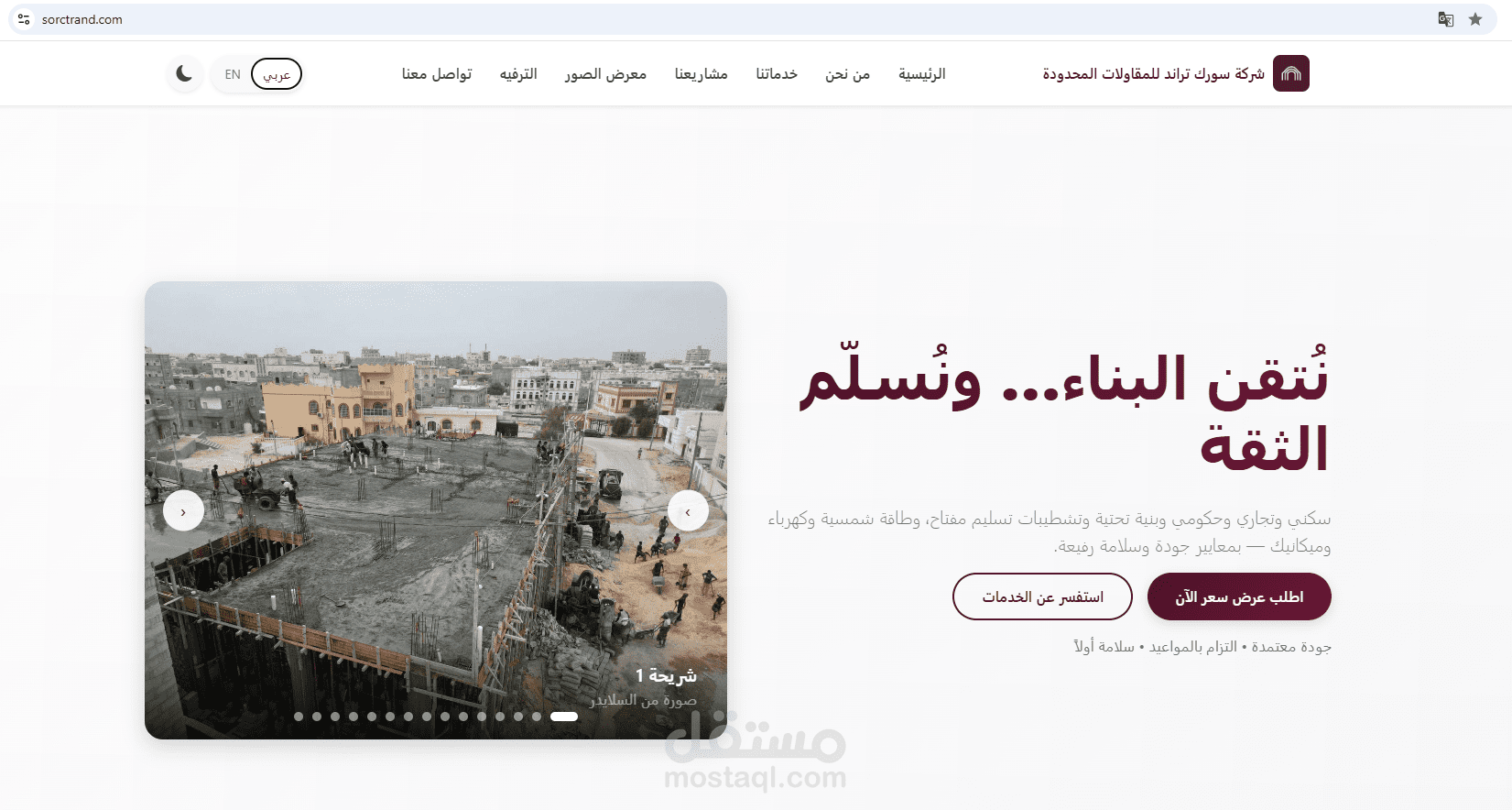Click the استفسر عن الخدمات button

(x=1042, y=597)
